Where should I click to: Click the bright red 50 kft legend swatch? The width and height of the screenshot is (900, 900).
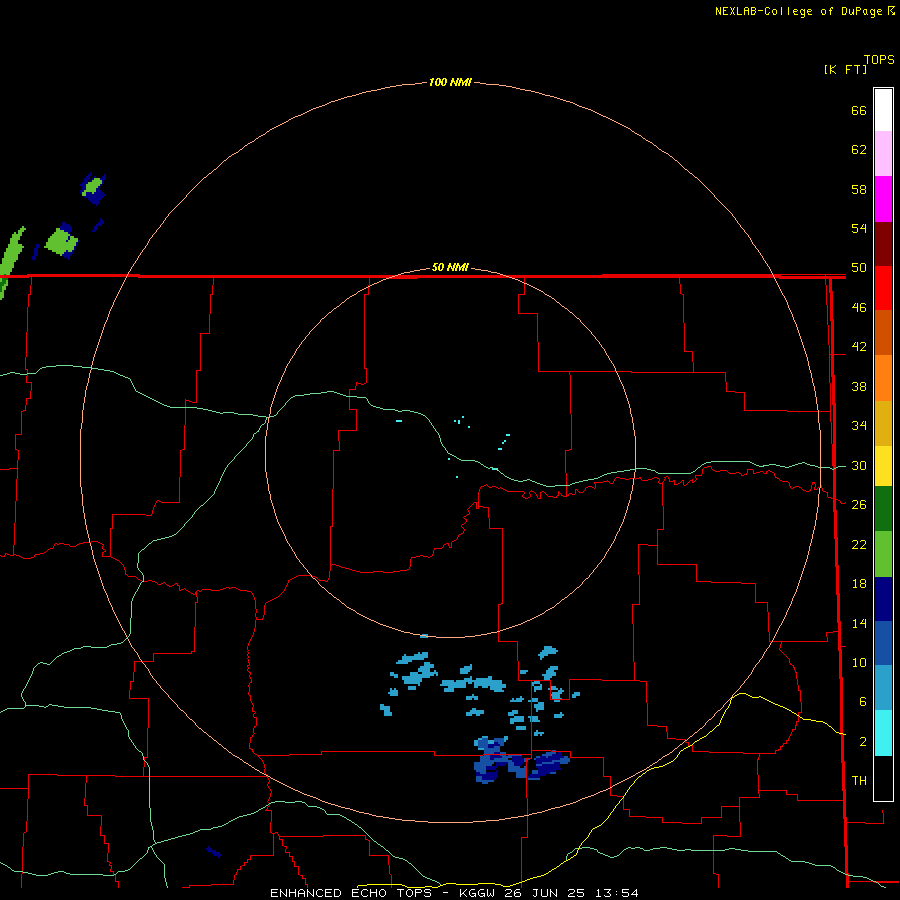883,288
